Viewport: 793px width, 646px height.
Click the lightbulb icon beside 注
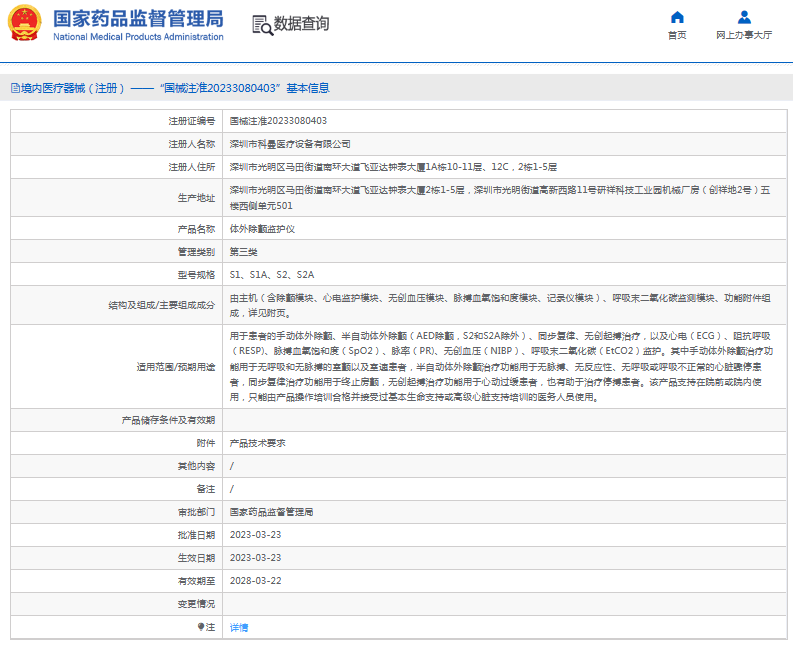point(201,627)
